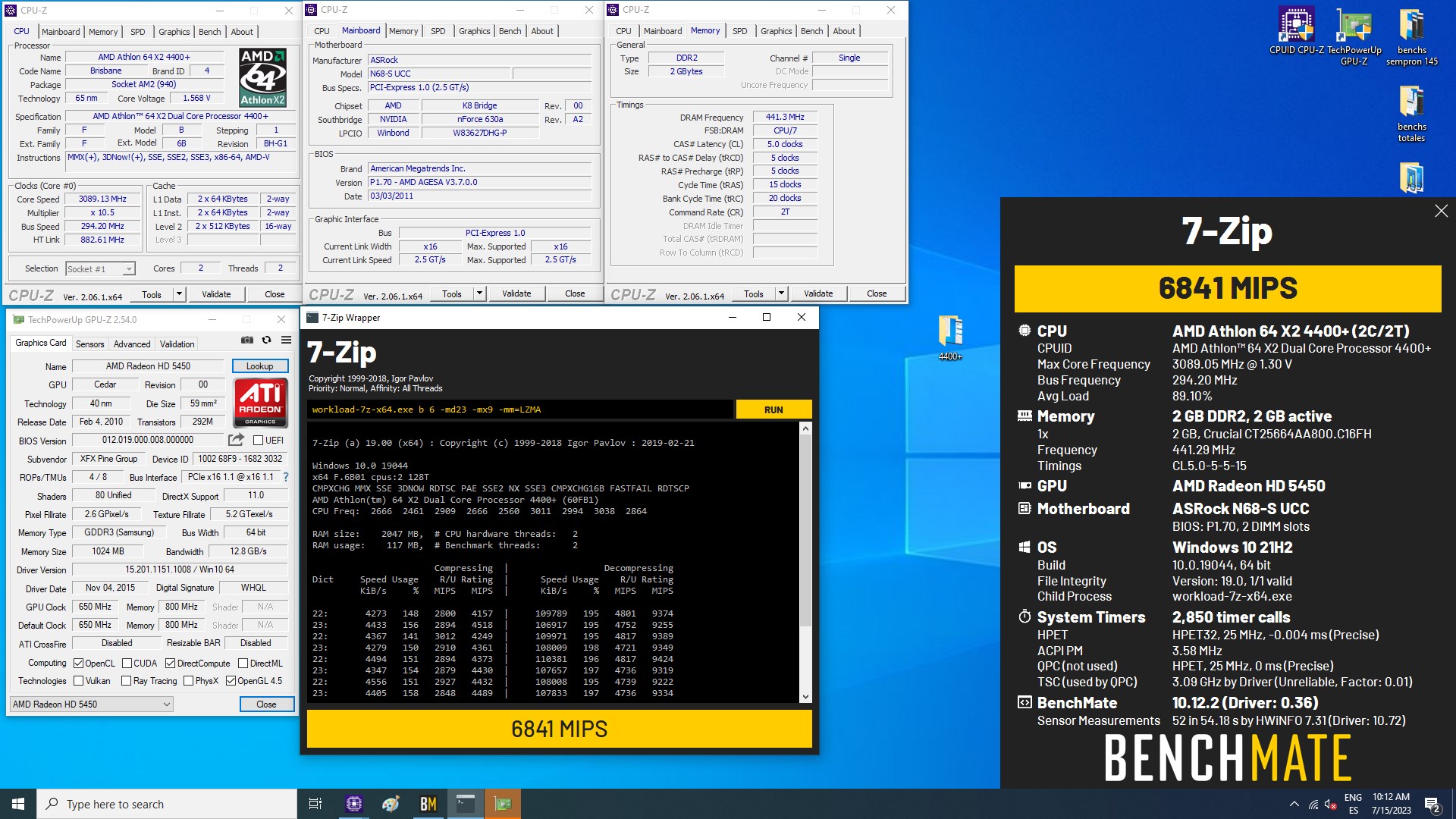Open the taskbar clock showing 10:12 AM
Image resolution: width=1456 pixels, height=819 pixels.
coord(1391,804)
